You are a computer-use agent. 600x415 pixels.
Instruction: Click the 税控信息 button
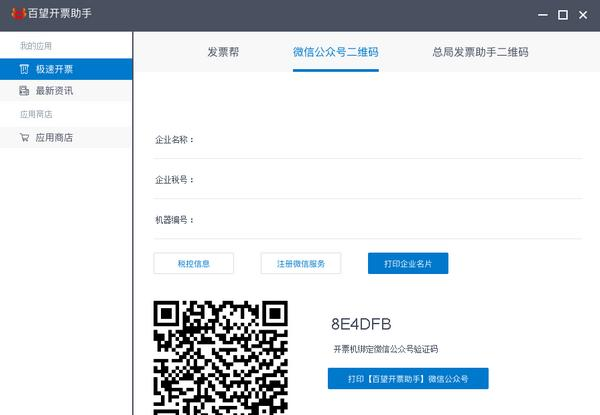[x=194, y=263]
